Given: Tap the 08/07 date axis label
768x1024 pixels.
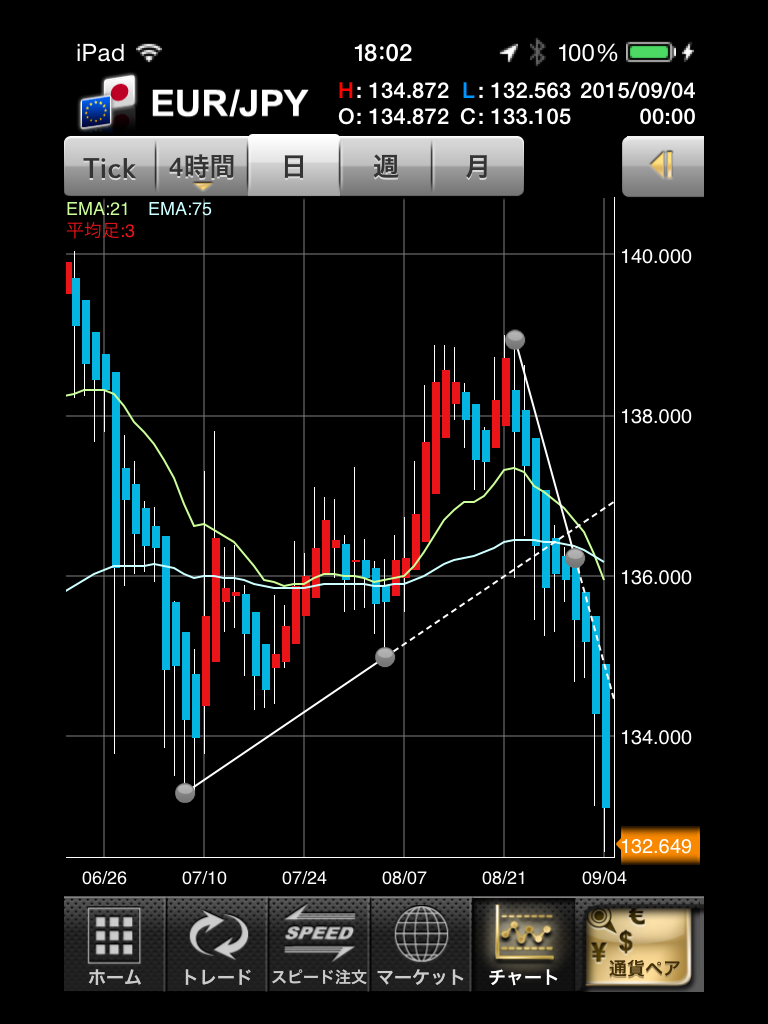Looking at the screenshot, I should click(404, 878).
